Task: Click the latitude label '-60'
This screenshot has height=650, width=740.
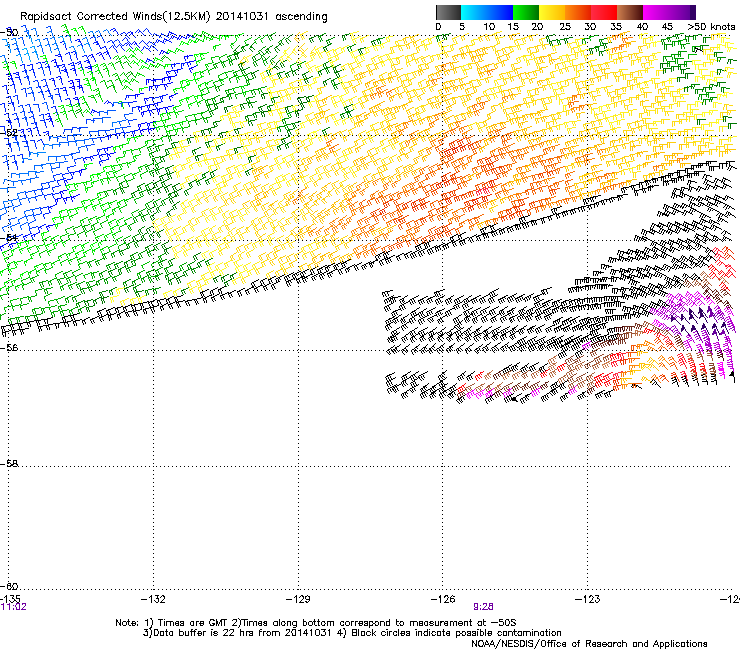Action: click(9, 586)
